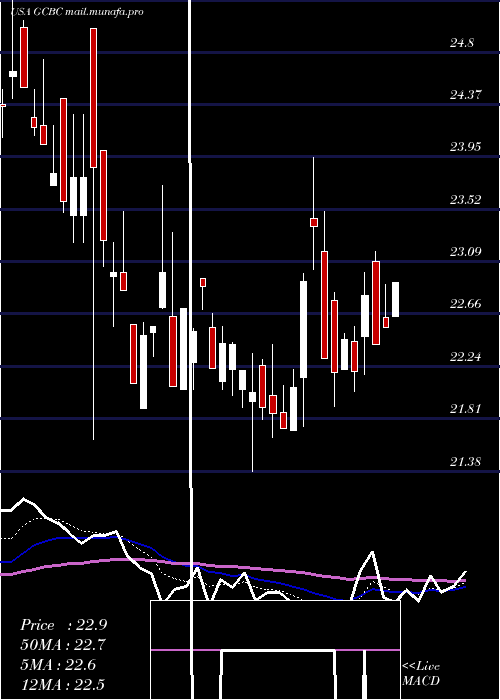Click the '5MA : 22.6' readout
Image resolution: width=500 pixels, height=700 pixels.
(58, 665)
